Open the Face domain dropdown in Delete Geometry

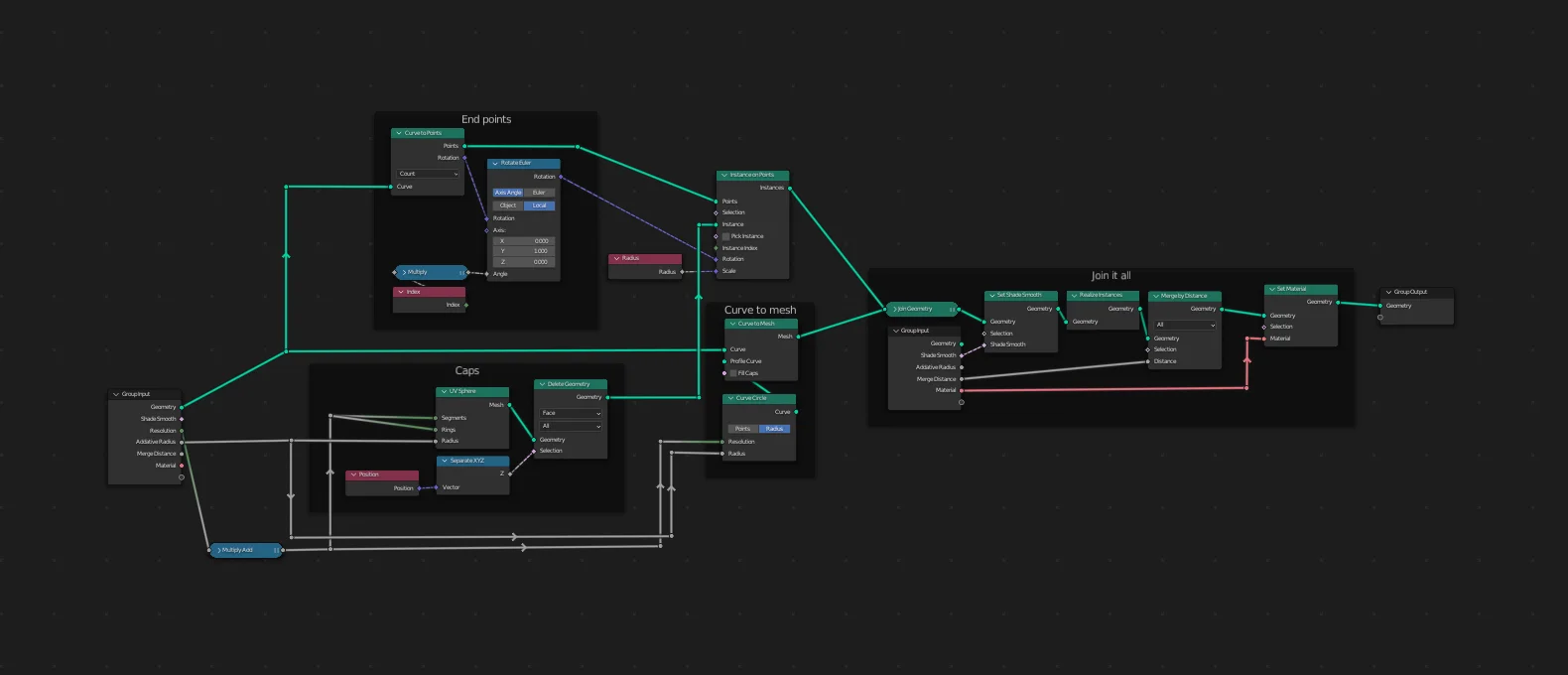tap(571, 413)
